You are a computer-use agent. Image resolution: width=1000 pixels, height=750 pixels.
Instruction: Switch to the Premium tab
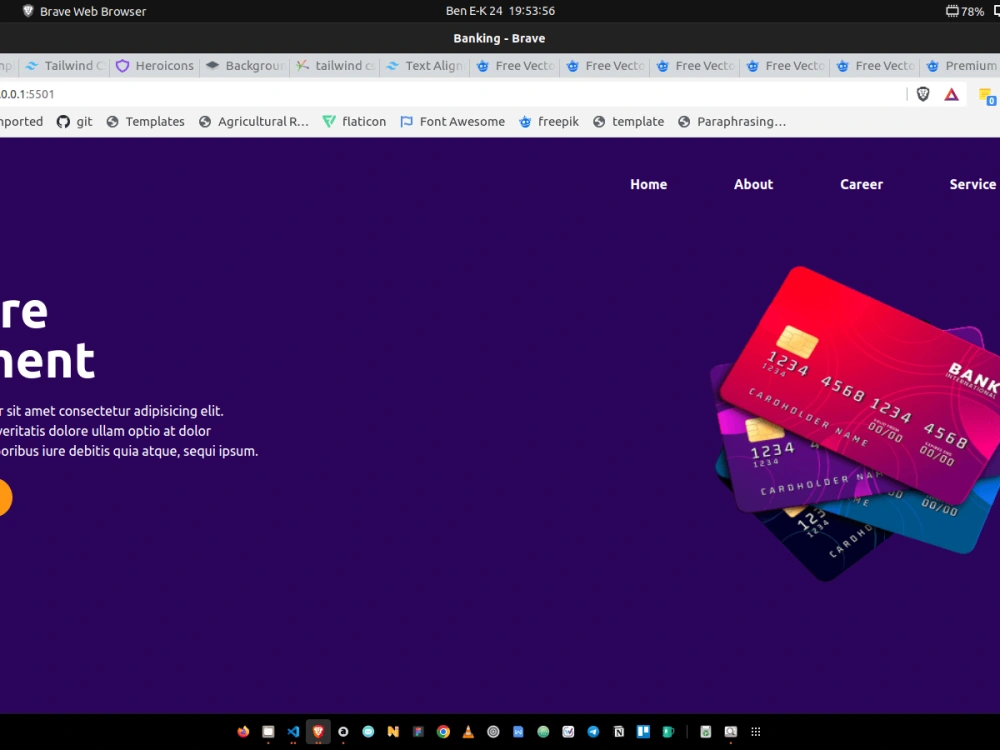(962, 66)
